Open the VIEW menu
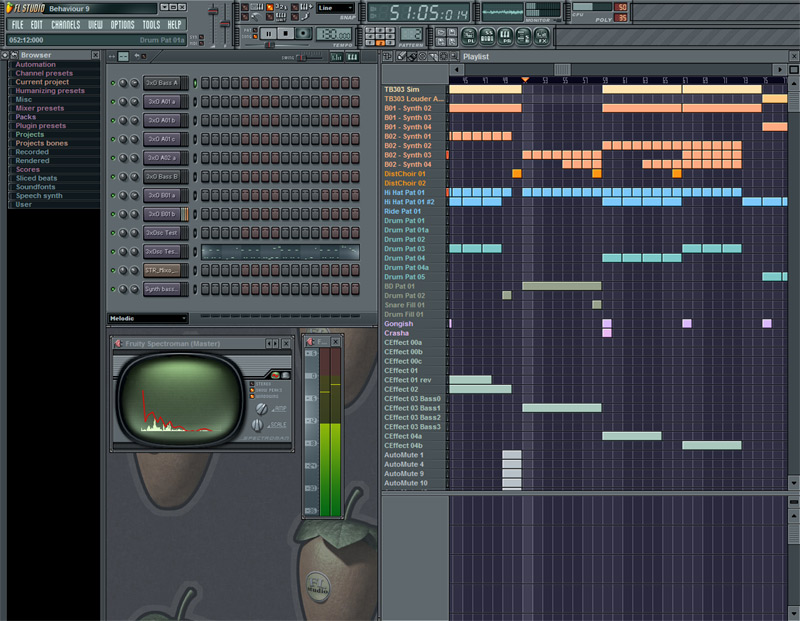800x621 pixels. coord(95,24)
